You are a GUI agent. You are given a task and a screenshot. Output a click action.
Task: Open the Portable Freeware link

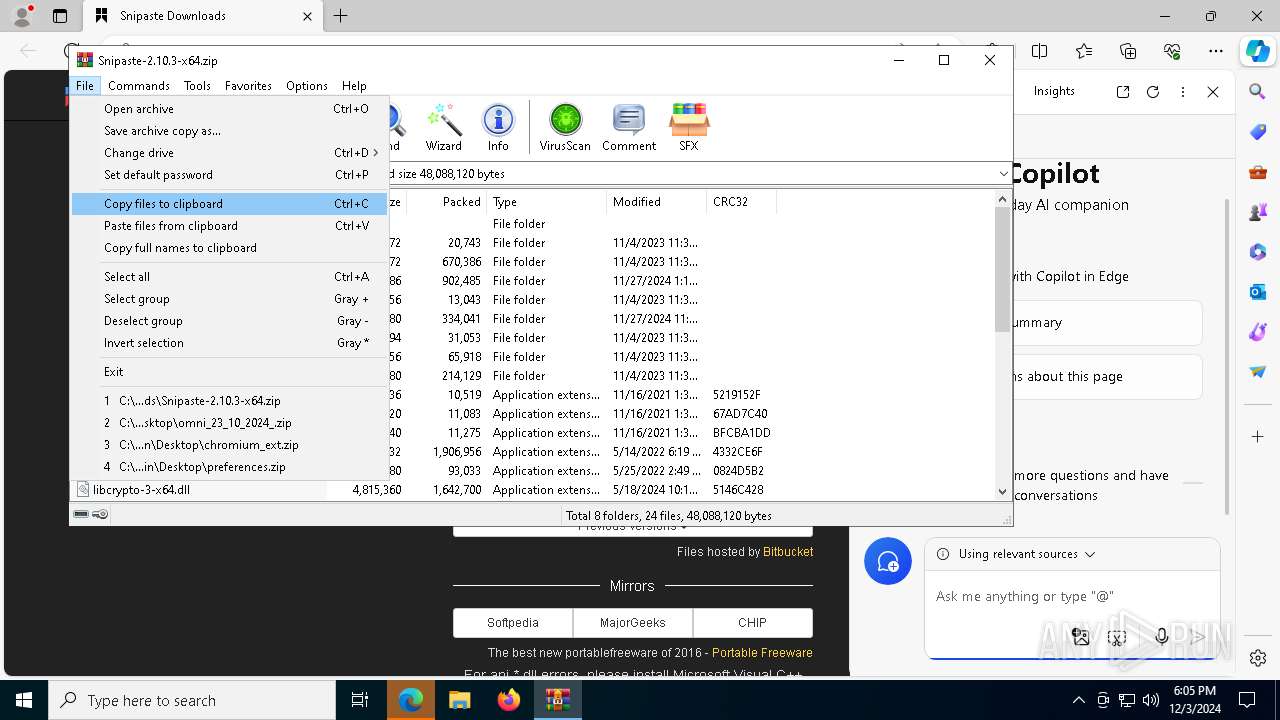point(762,653)
